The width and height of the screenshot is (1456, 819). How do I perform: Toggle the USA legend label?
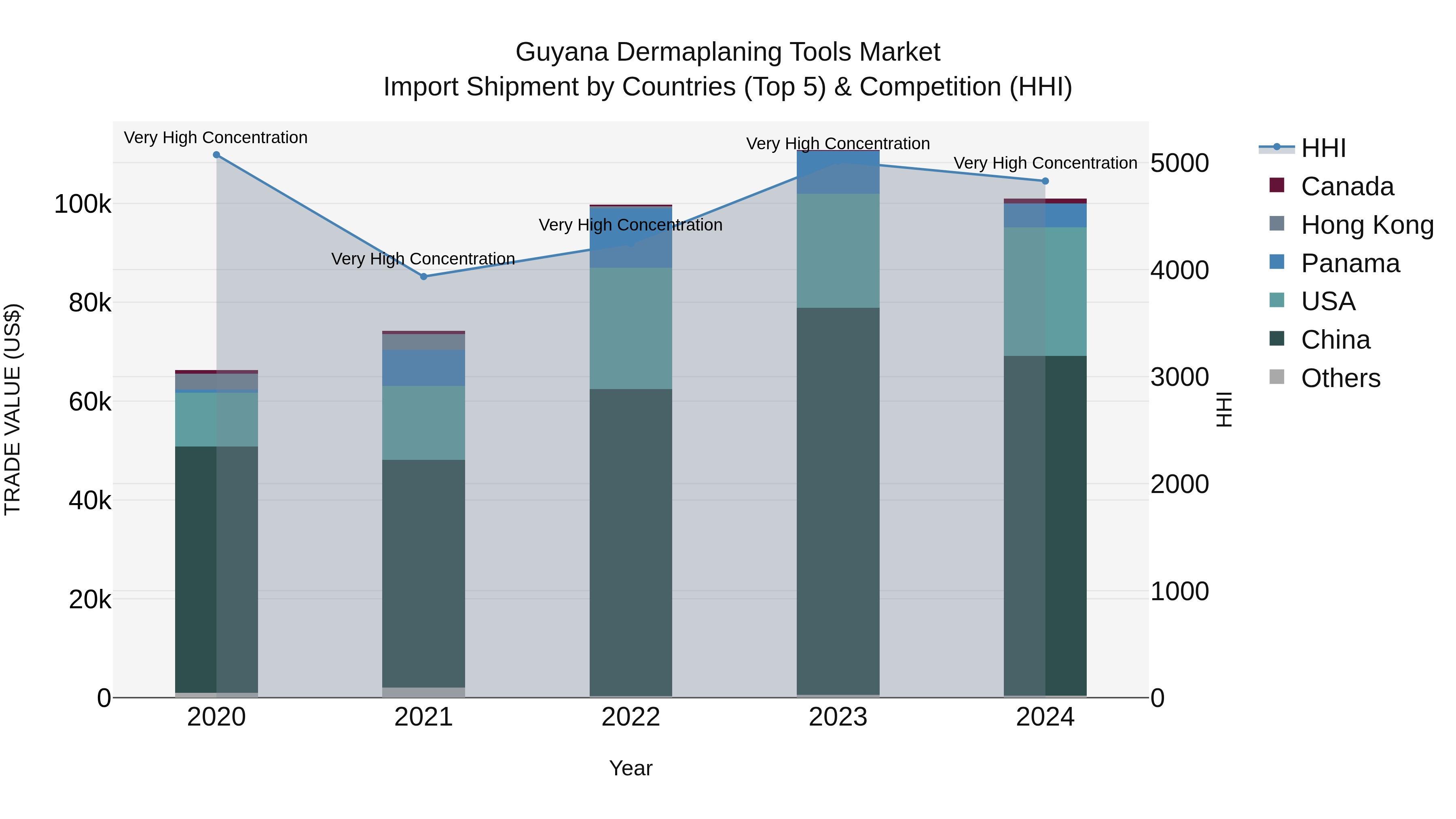click(1328, 301)
